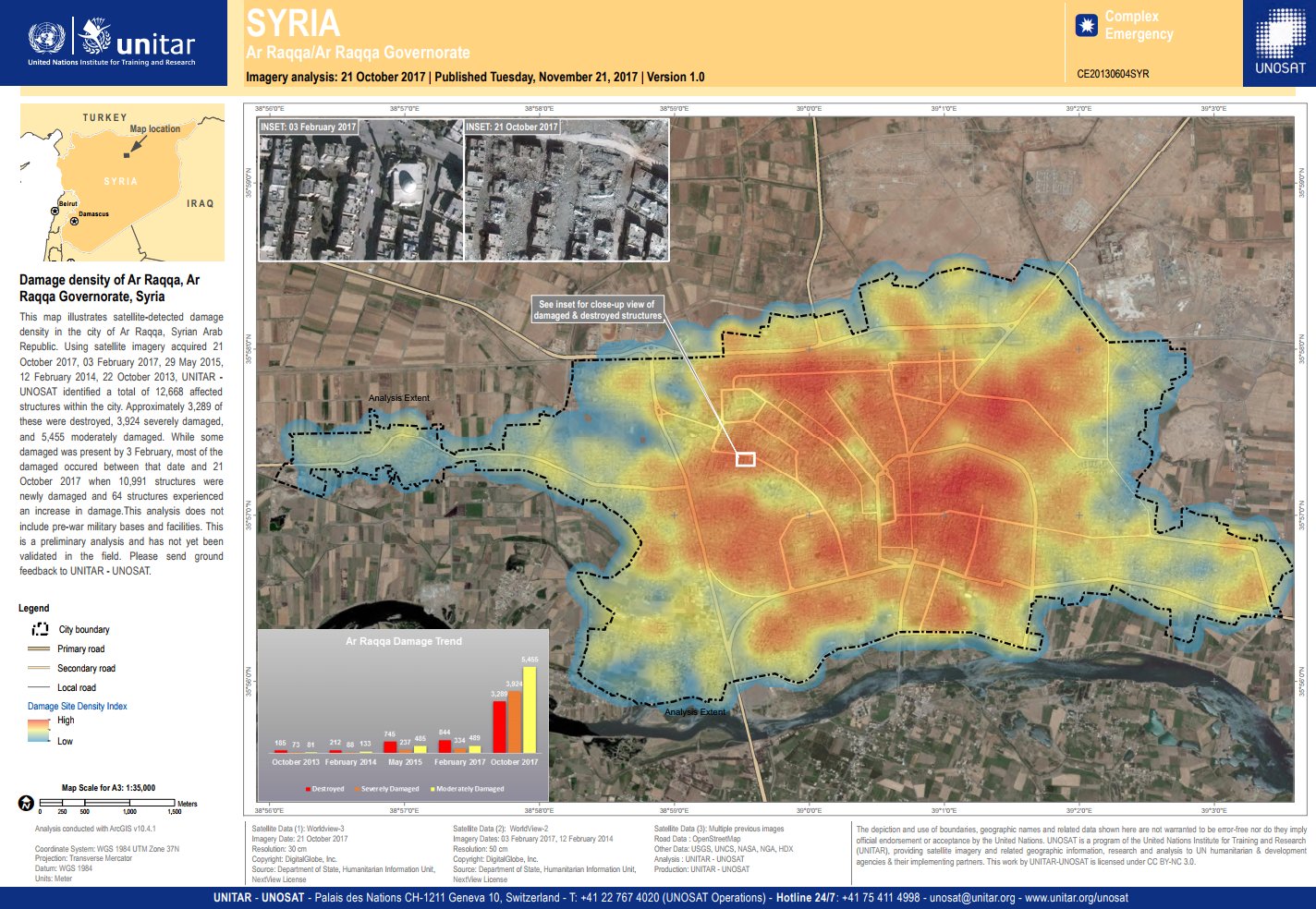Click the 'Damage density of Ar Raqqa' heading

(109, 288)
